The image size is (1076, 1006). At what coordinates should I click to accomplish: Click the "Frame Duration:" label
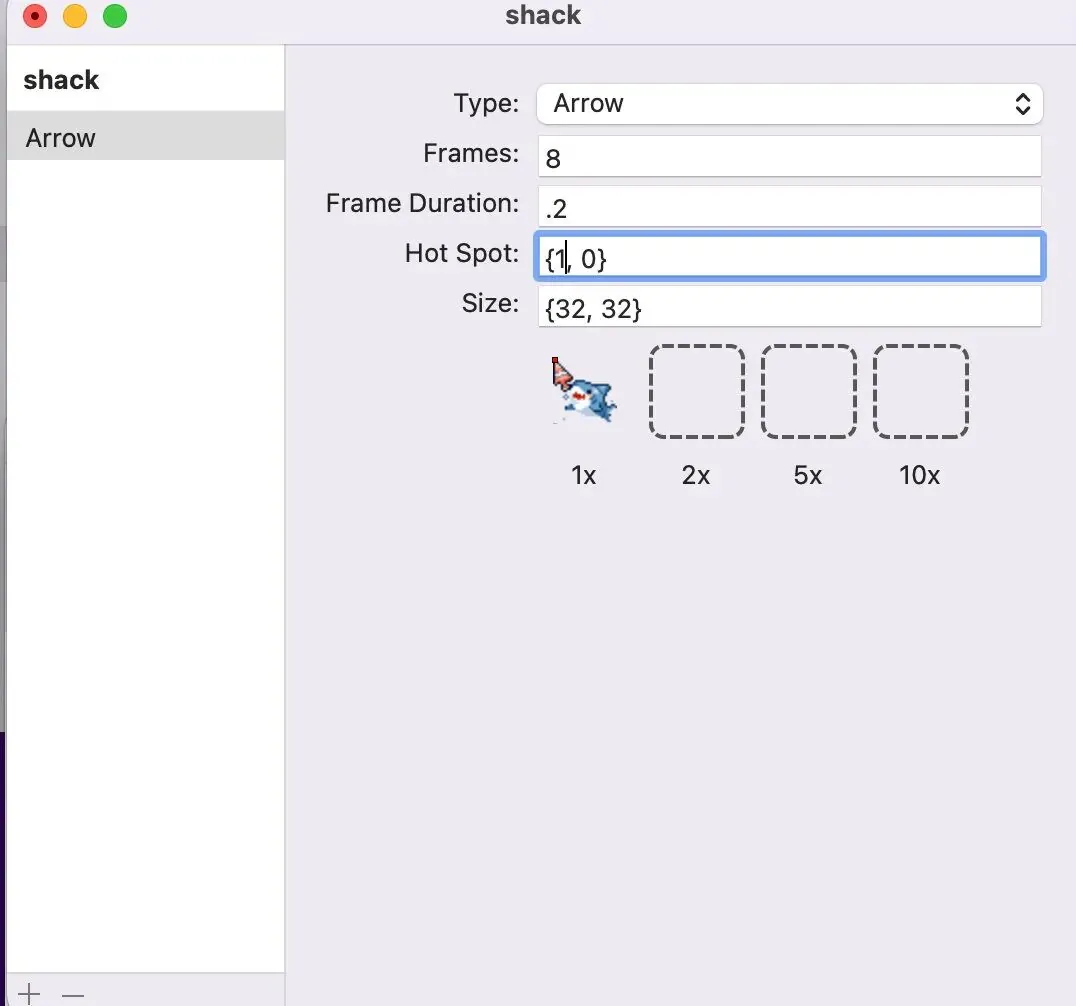[x=423, y=203]
